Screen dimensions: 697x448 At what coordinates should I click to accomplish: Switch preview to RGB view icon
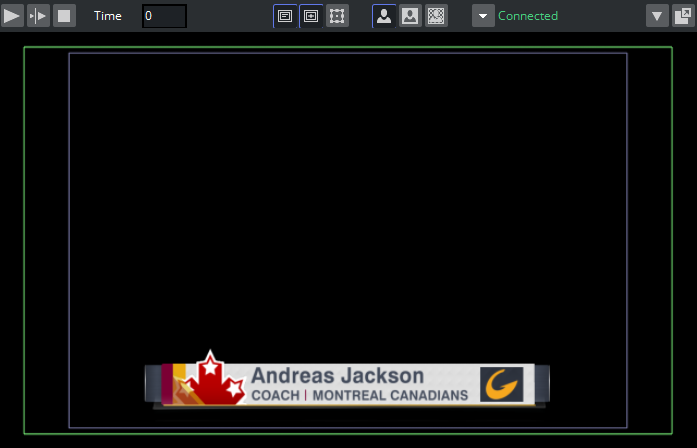384,16
